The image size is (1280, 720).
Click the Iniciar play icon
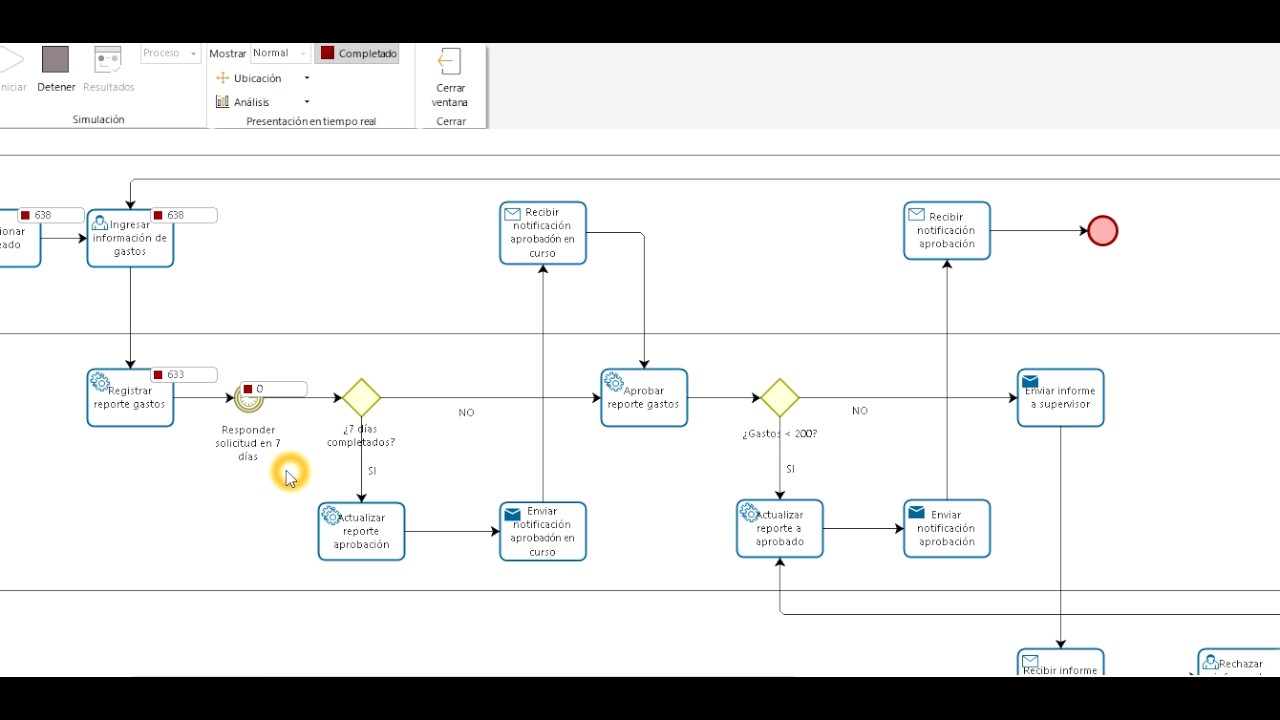[x=10, y=60]
